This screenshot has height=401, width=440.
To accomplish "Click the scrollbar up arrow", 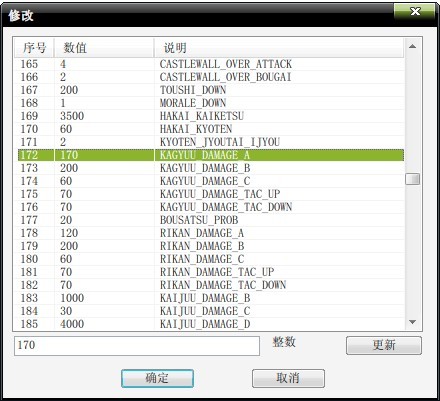I will 412,46.
